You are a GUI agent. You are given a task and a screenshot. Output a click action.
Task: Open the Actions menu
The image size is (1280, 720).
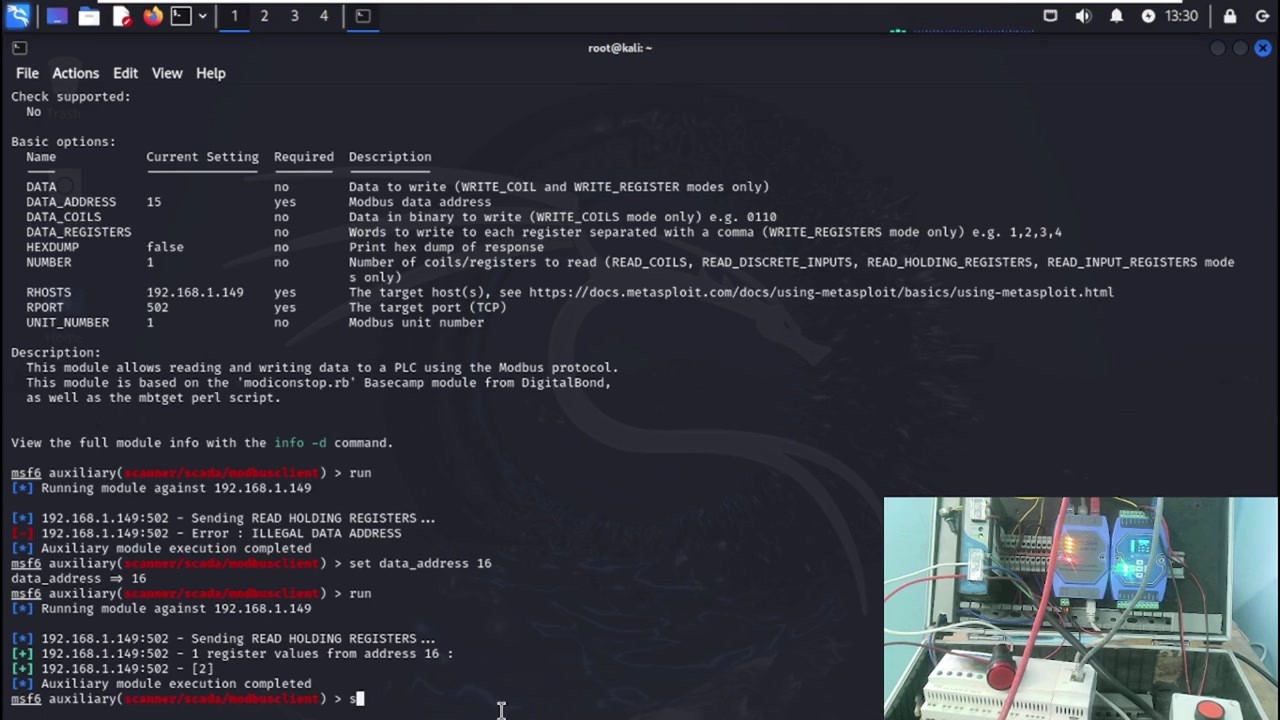coord(75,73)
